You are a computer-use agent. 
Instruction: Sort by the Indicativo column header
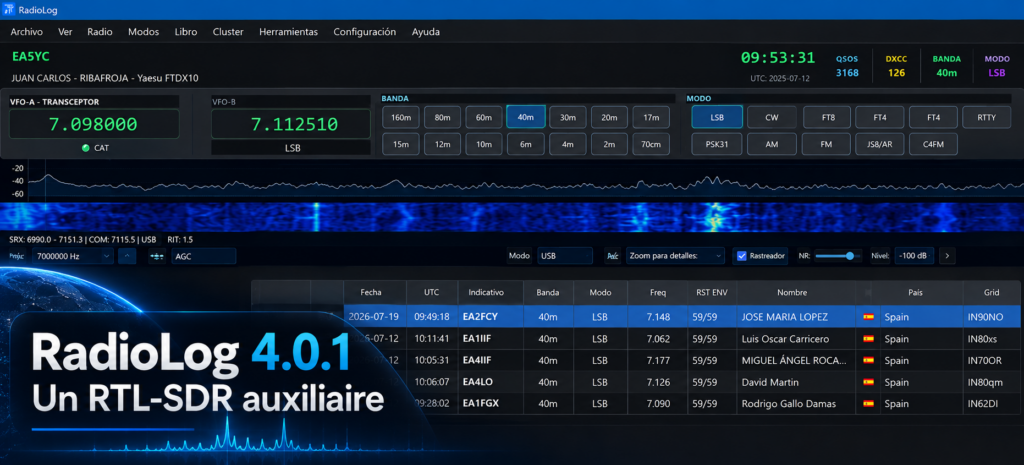point(486,293)
